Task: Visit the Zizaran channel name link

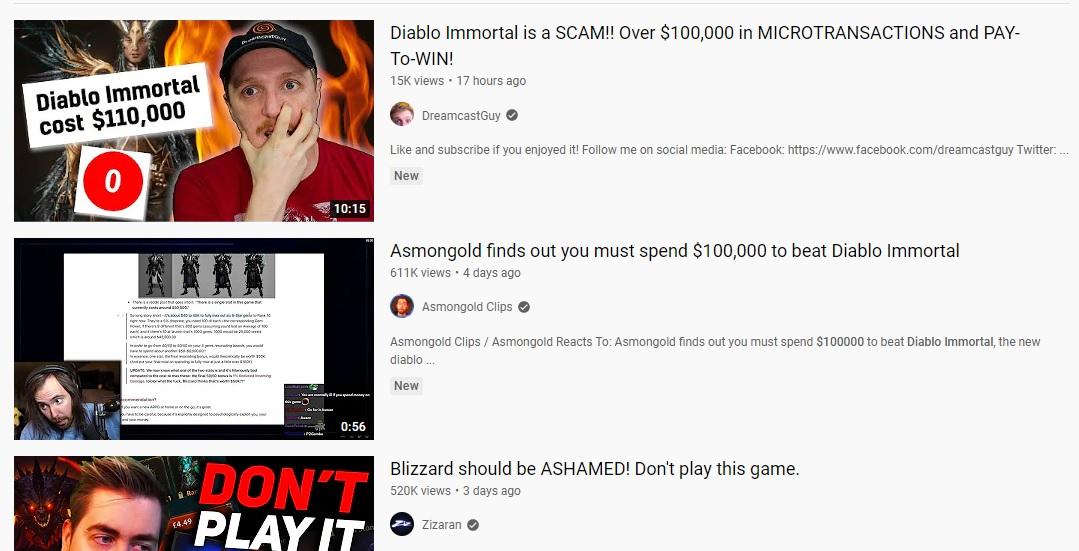Action: (x=442, y=525)
